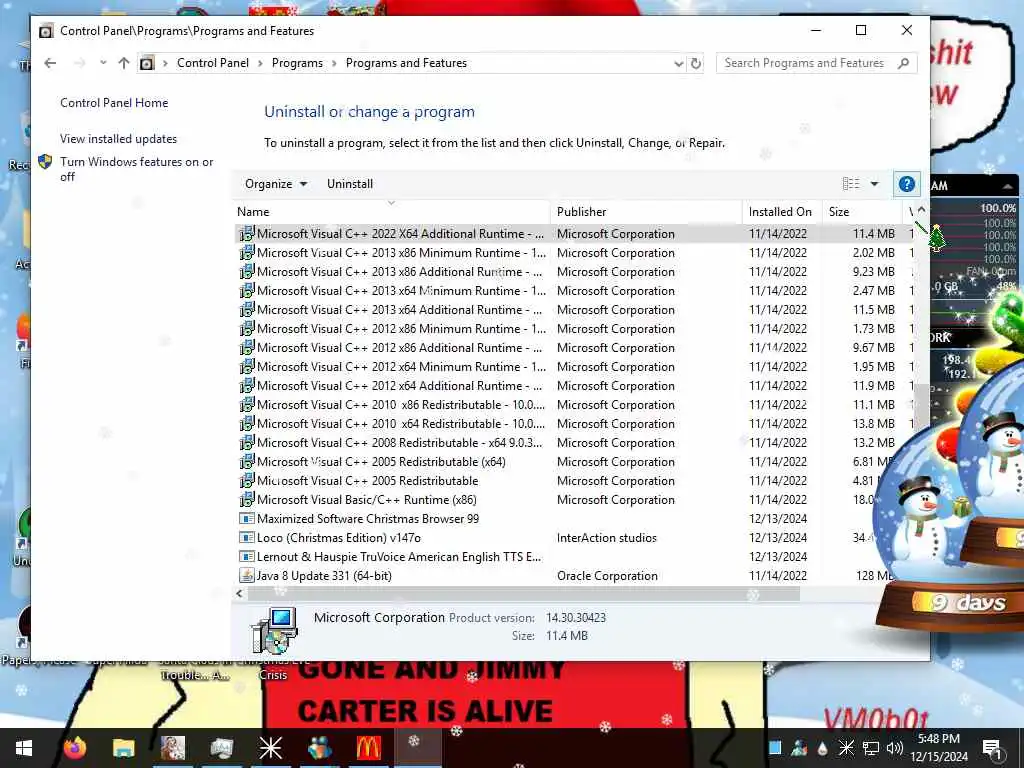Click chevron after Programs breadcrumb
The image size is (1024, 768).
[334, 63]
